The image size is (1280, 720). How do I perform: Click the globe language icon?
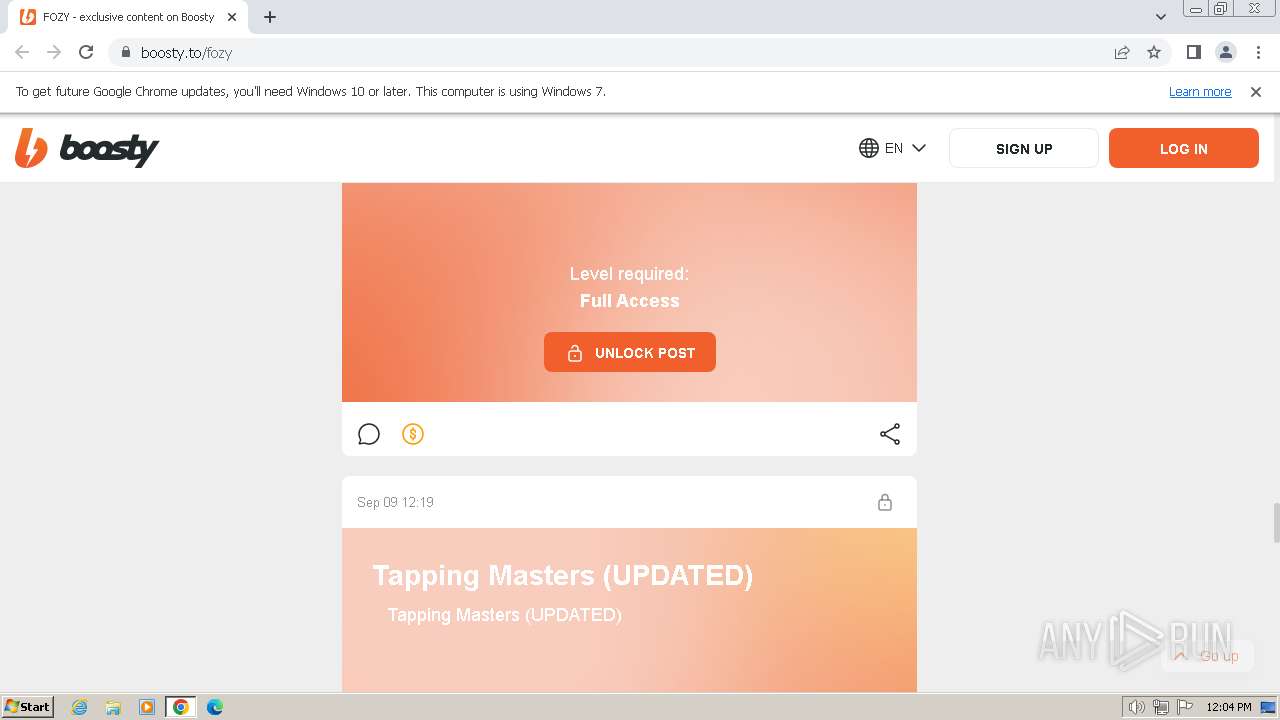(x=869, y=148)
